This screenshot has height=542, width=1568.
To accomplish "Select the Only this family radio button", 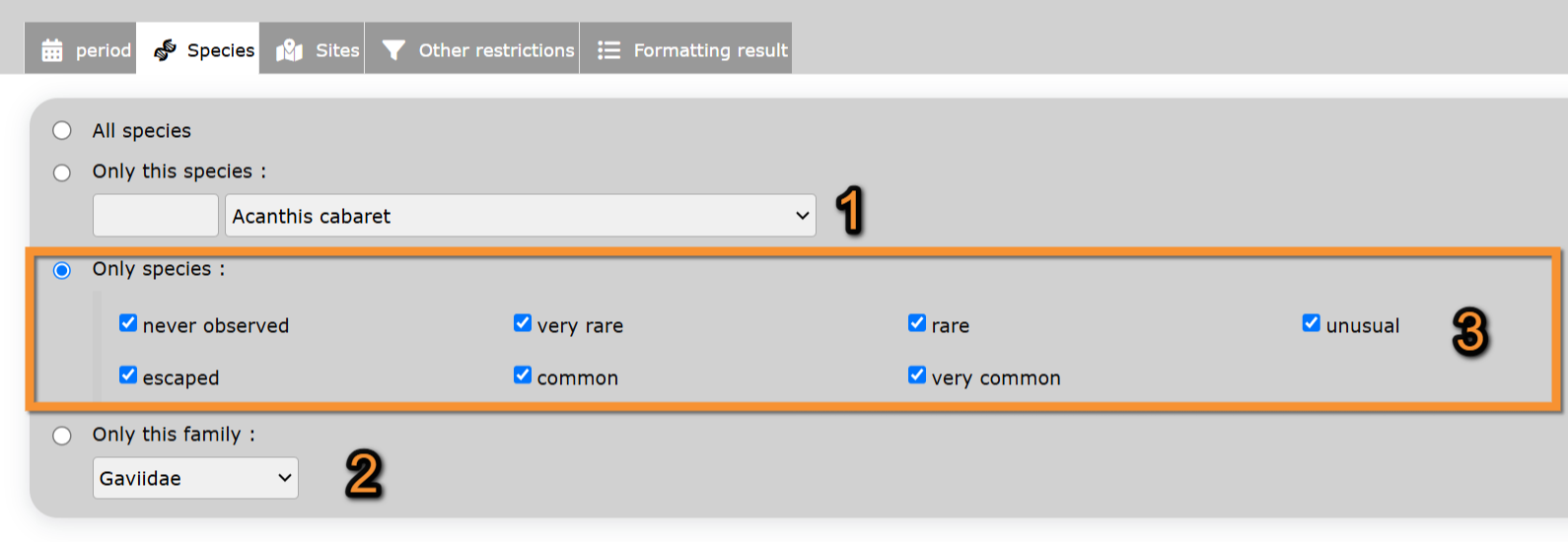I will [62, 436].
